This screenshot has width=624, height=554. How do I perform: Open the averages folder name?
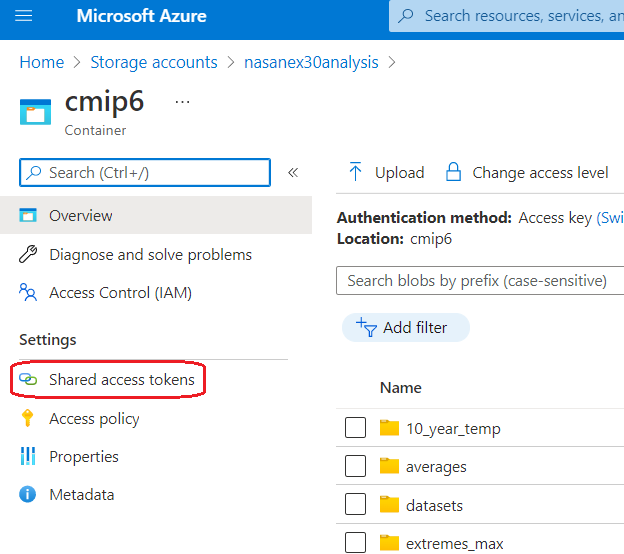point(436,467)
